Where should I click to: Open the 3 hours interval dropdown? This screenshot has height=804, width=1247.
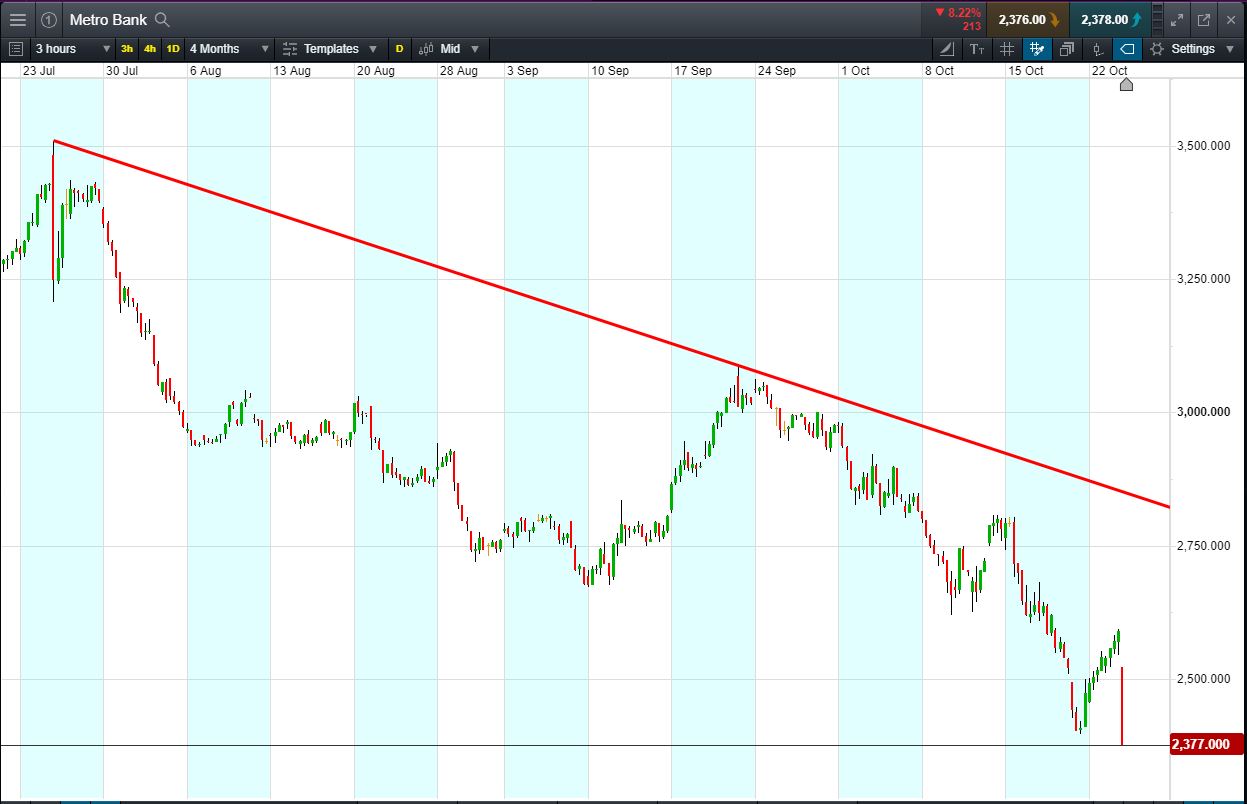(x=72, y=48)
